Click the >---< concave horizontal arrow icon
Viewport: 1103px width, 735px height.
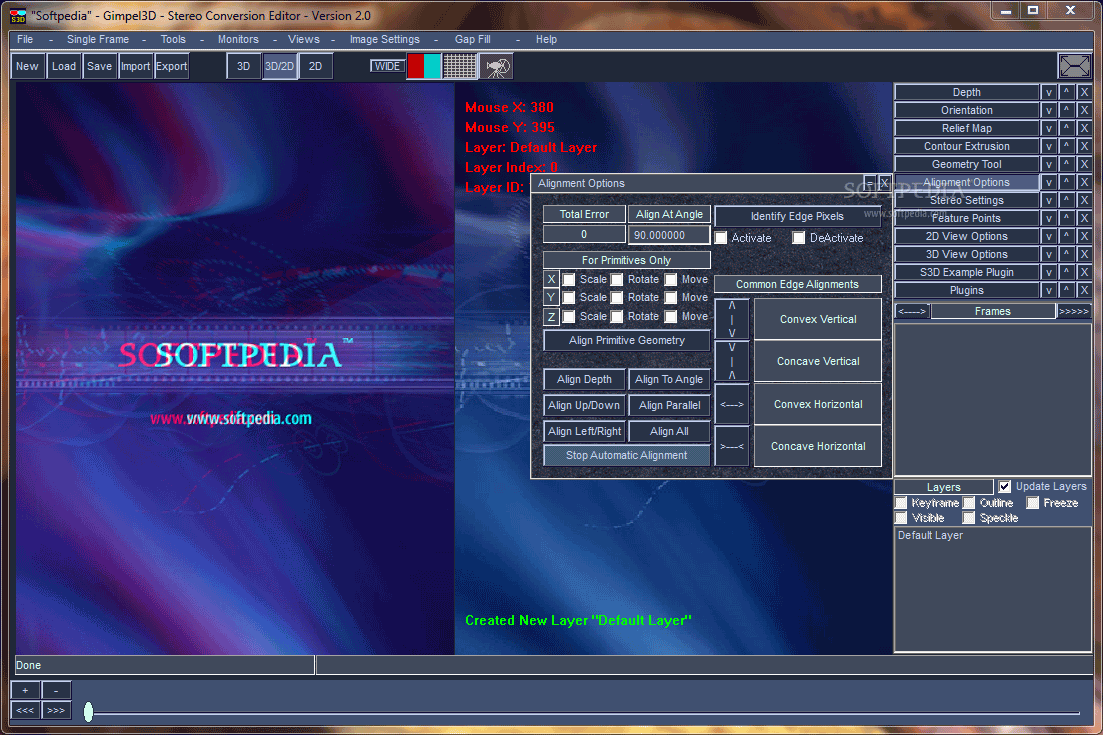pos(732,447)
